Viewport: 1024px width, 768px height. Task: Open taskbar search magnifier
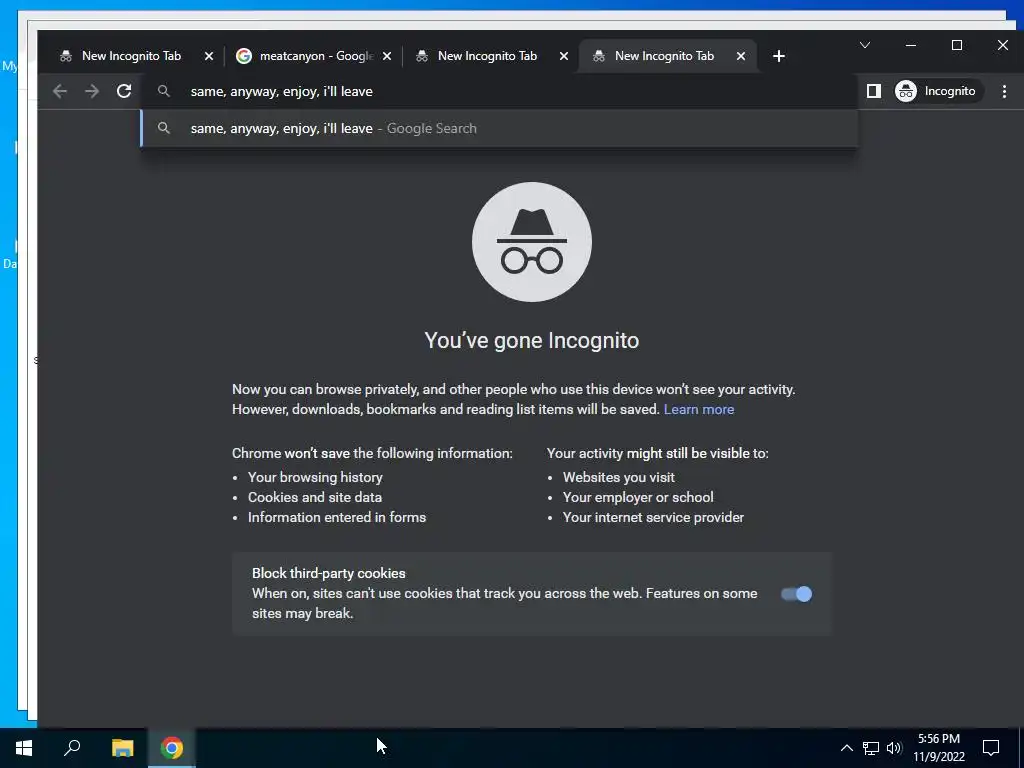[x=72, y=748]
